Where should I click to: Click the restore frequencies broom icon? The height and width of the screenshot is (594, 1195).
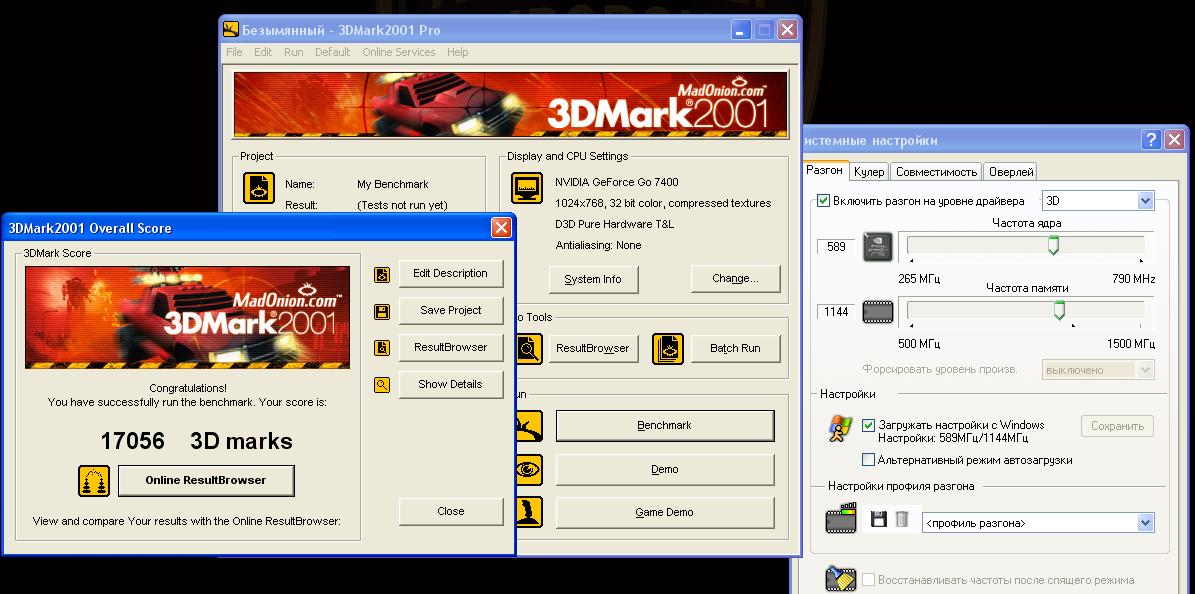[841, 579]
